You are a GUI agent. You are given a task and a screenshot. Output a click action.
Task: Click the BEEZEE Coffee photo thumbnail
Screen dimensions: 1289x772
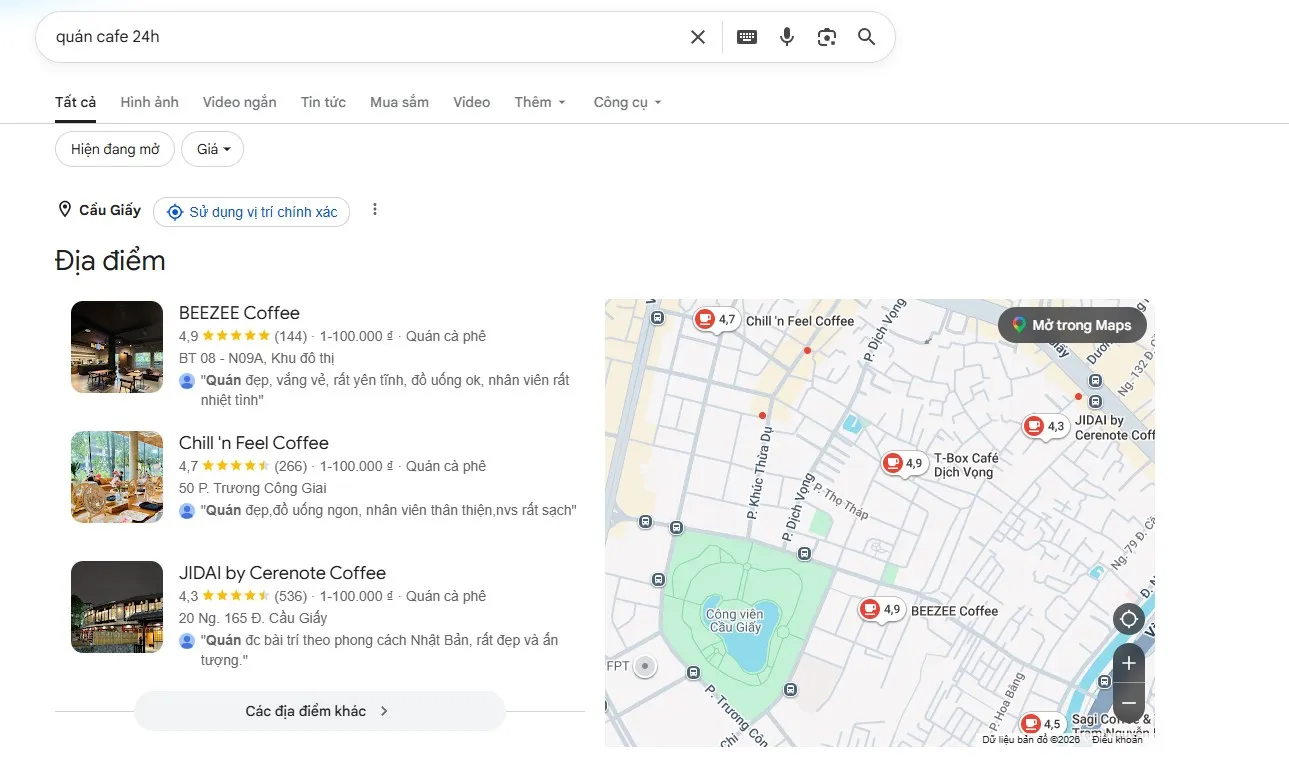pyautogui.click(x=117, y=347)
